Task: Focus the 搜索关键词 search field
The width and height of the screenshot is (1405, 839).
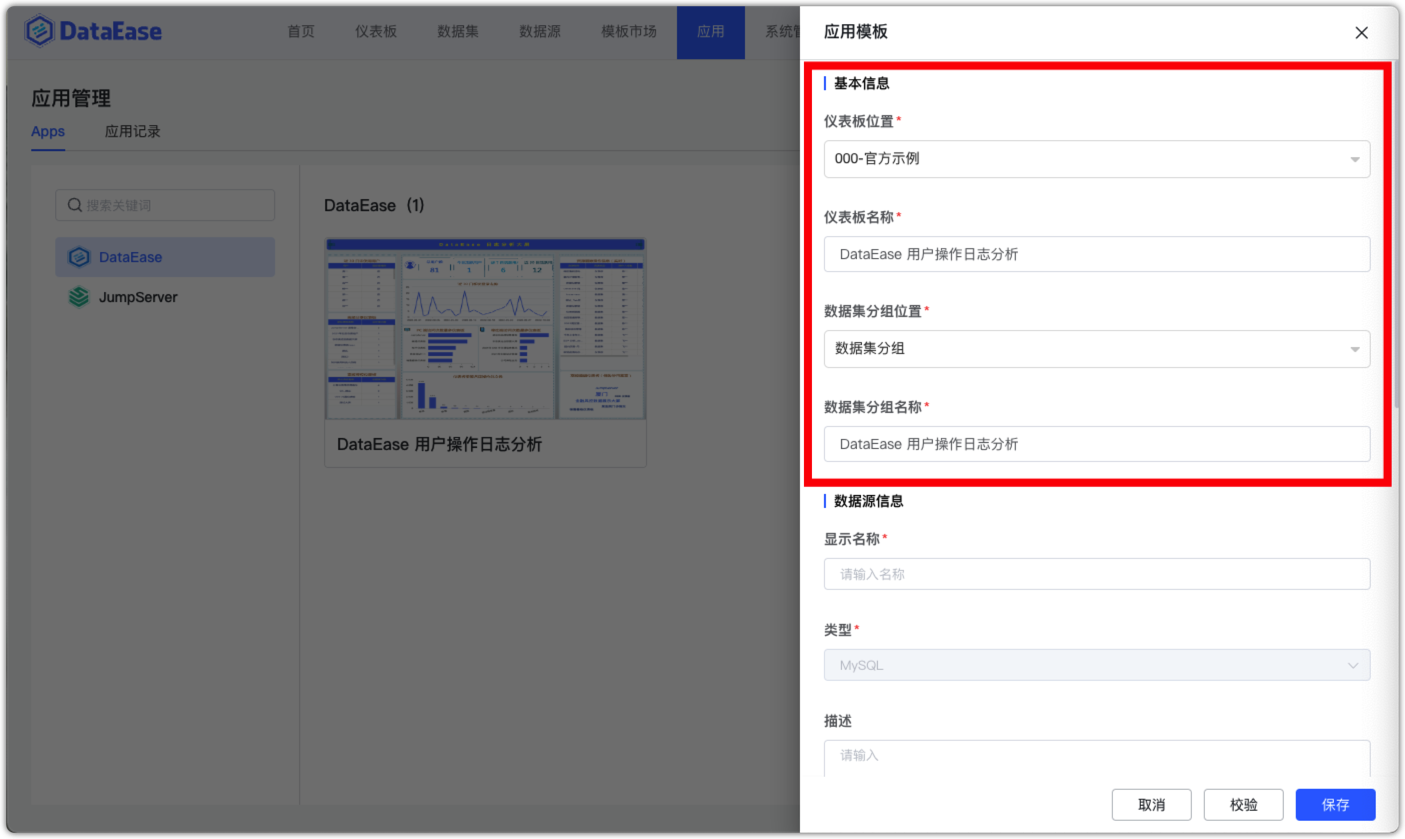Action: pos(165,205)
